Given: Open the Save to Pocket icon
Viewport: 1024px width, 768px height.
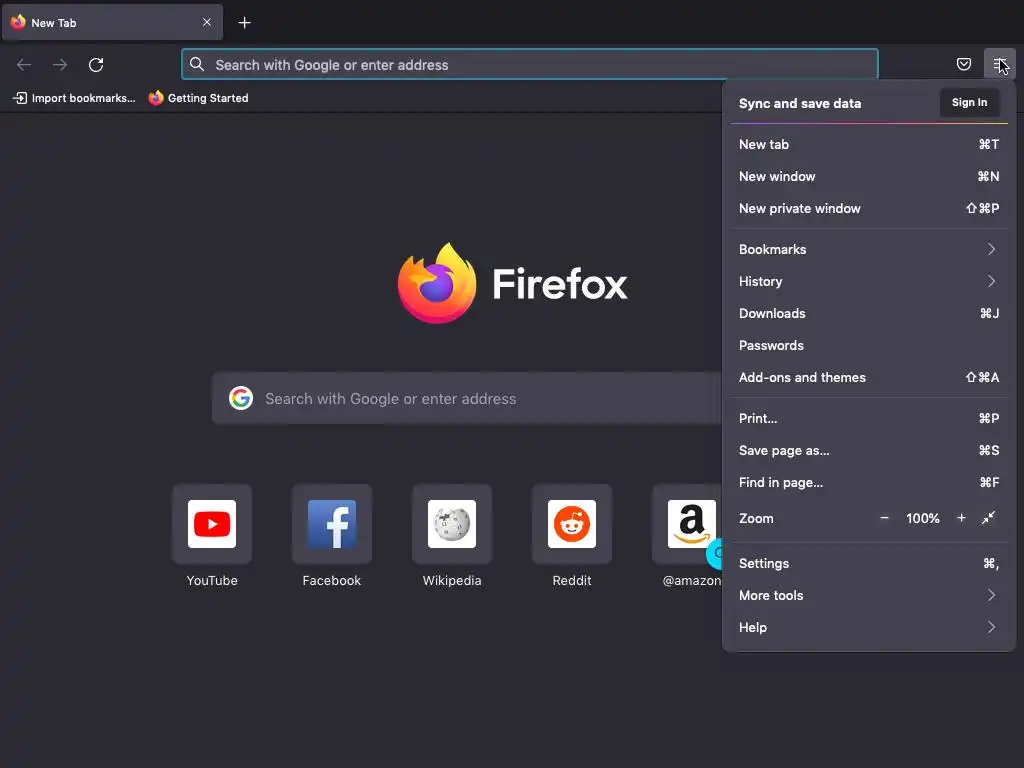Looking at the screenshot, I should click(963, 64).
